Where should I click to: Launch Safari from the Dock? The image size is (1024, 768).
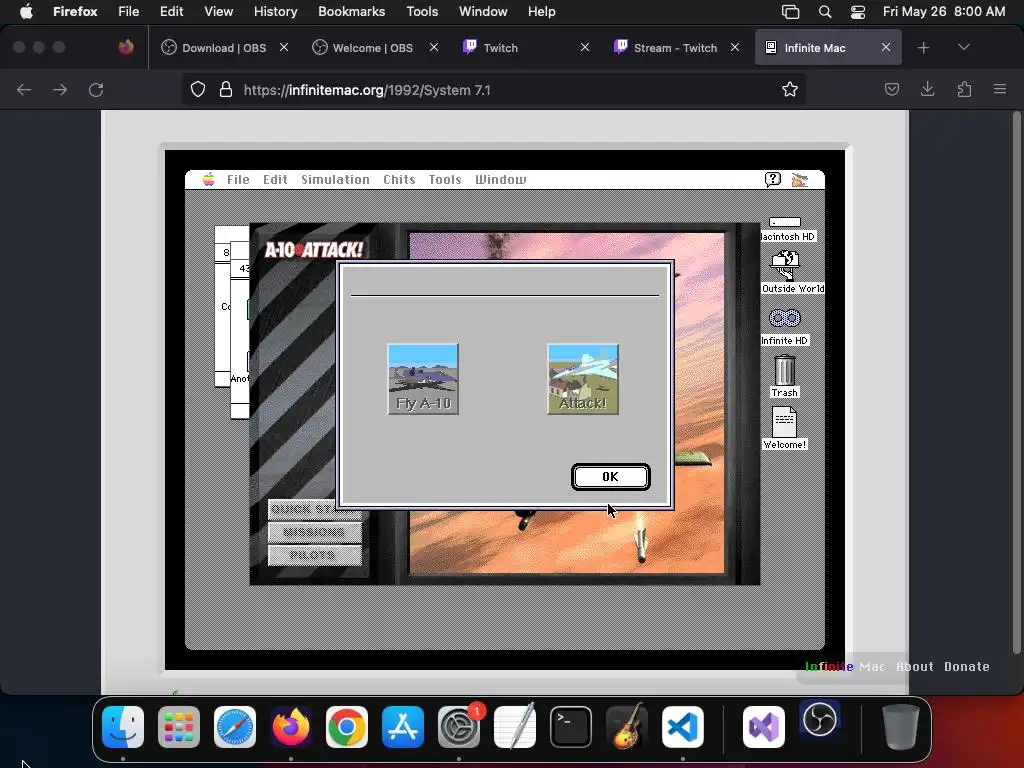pos(235,727)
